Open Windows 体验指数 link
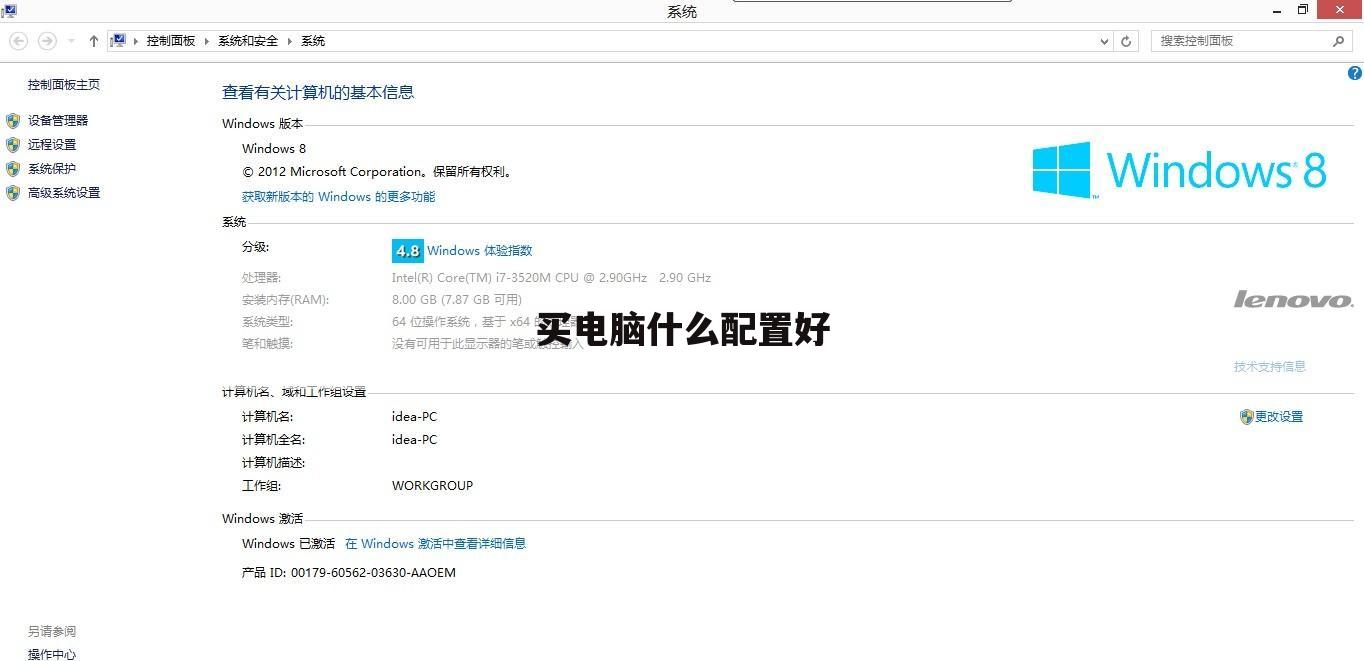Image resolution: width=1364 pixels, height=661 pixels. pos(480,251)
